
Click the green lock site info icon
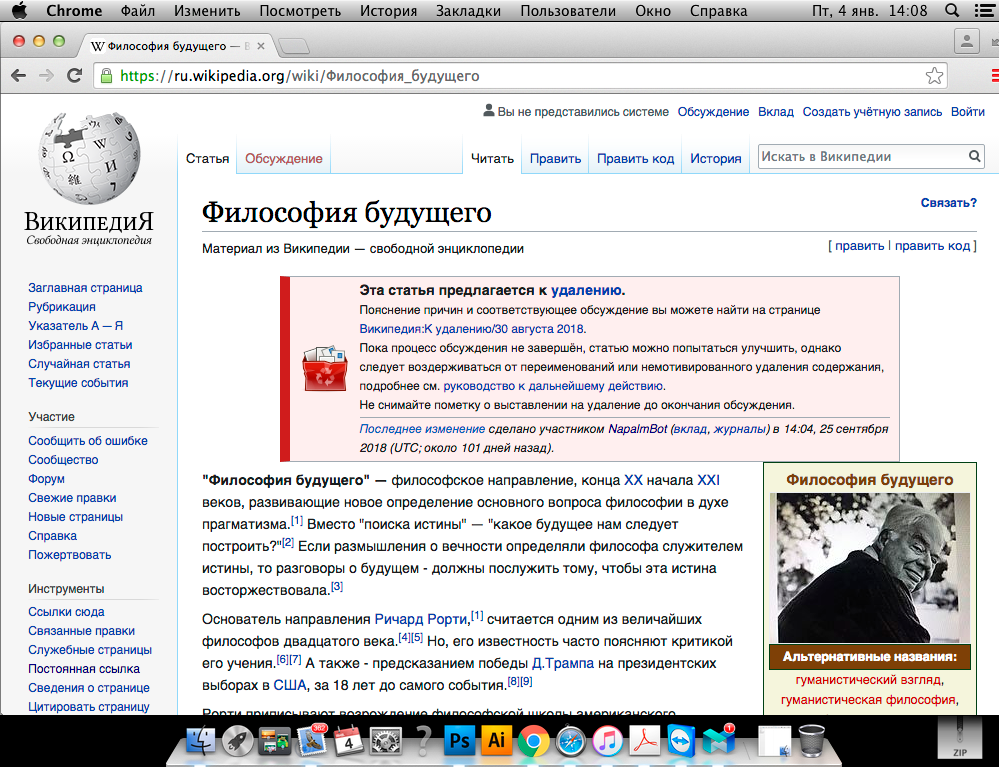click(x=106, y=76)
